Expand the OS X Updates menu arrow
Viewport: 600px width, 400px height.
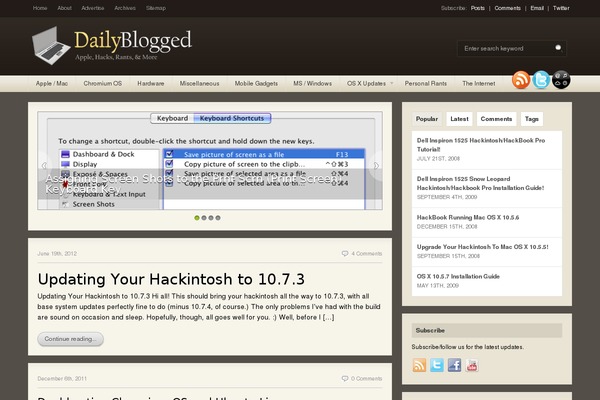tap(391, 83)
